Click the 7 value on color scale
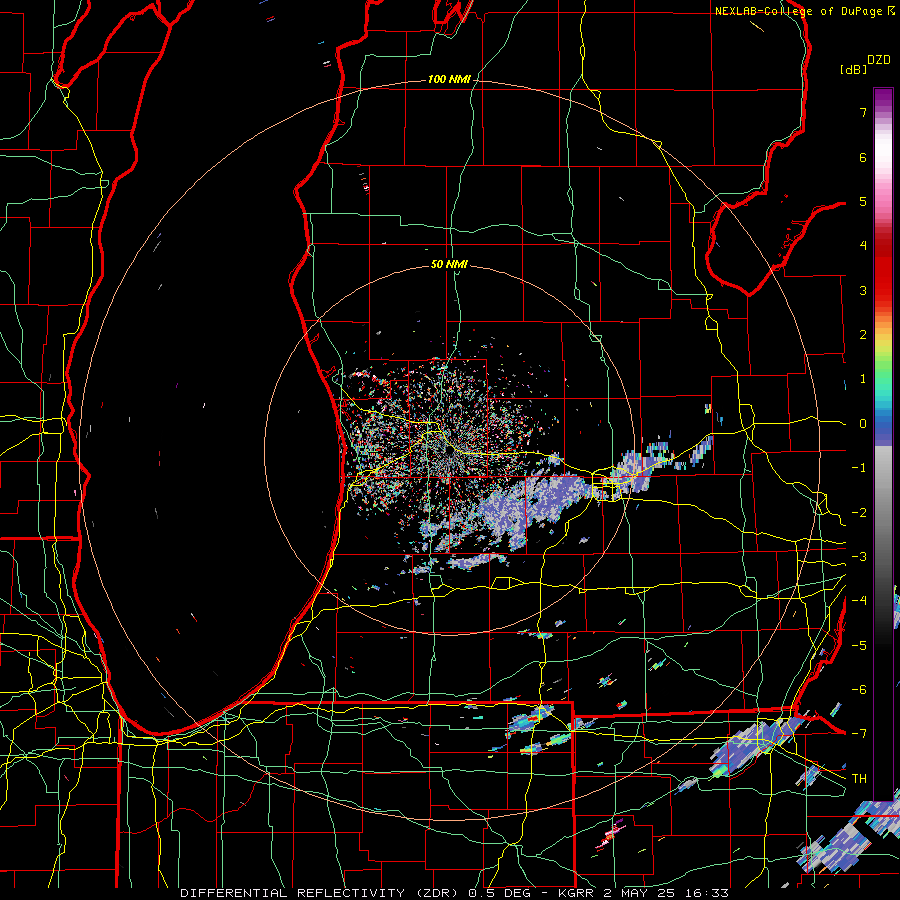 coord(863,112)
